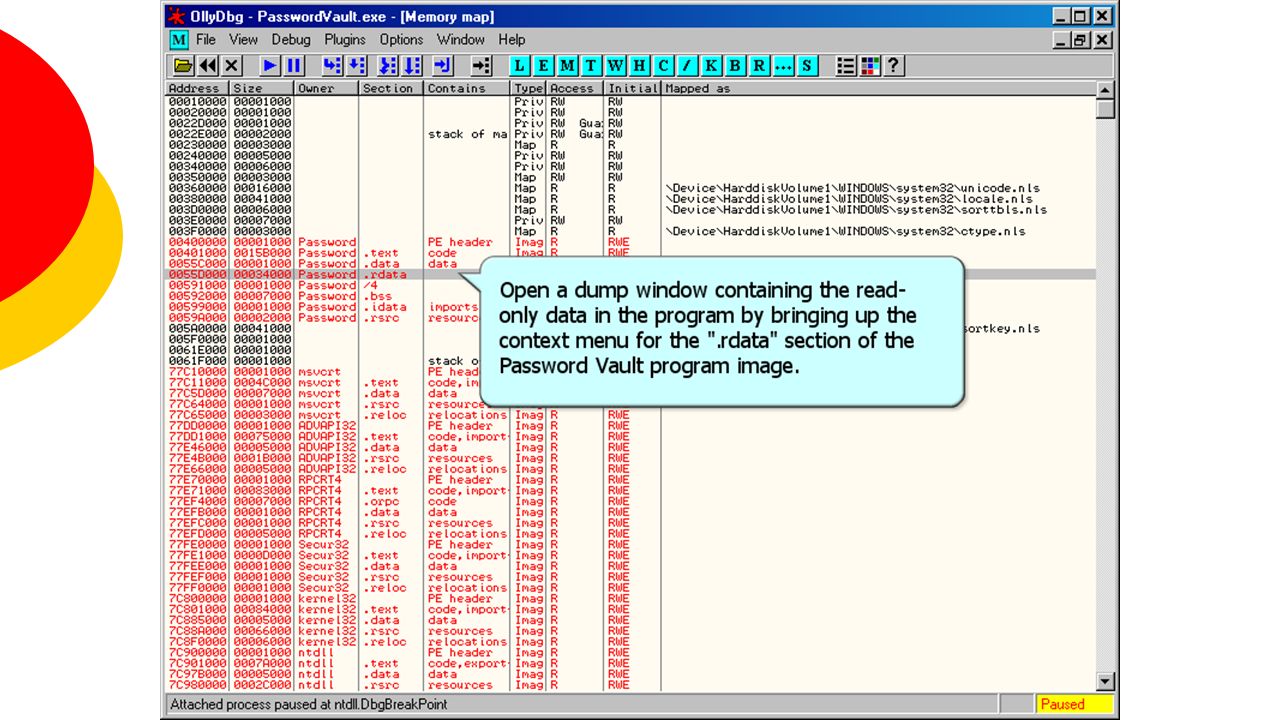
Task: Select the Password .rsrc section row
Action: [630, 318]
